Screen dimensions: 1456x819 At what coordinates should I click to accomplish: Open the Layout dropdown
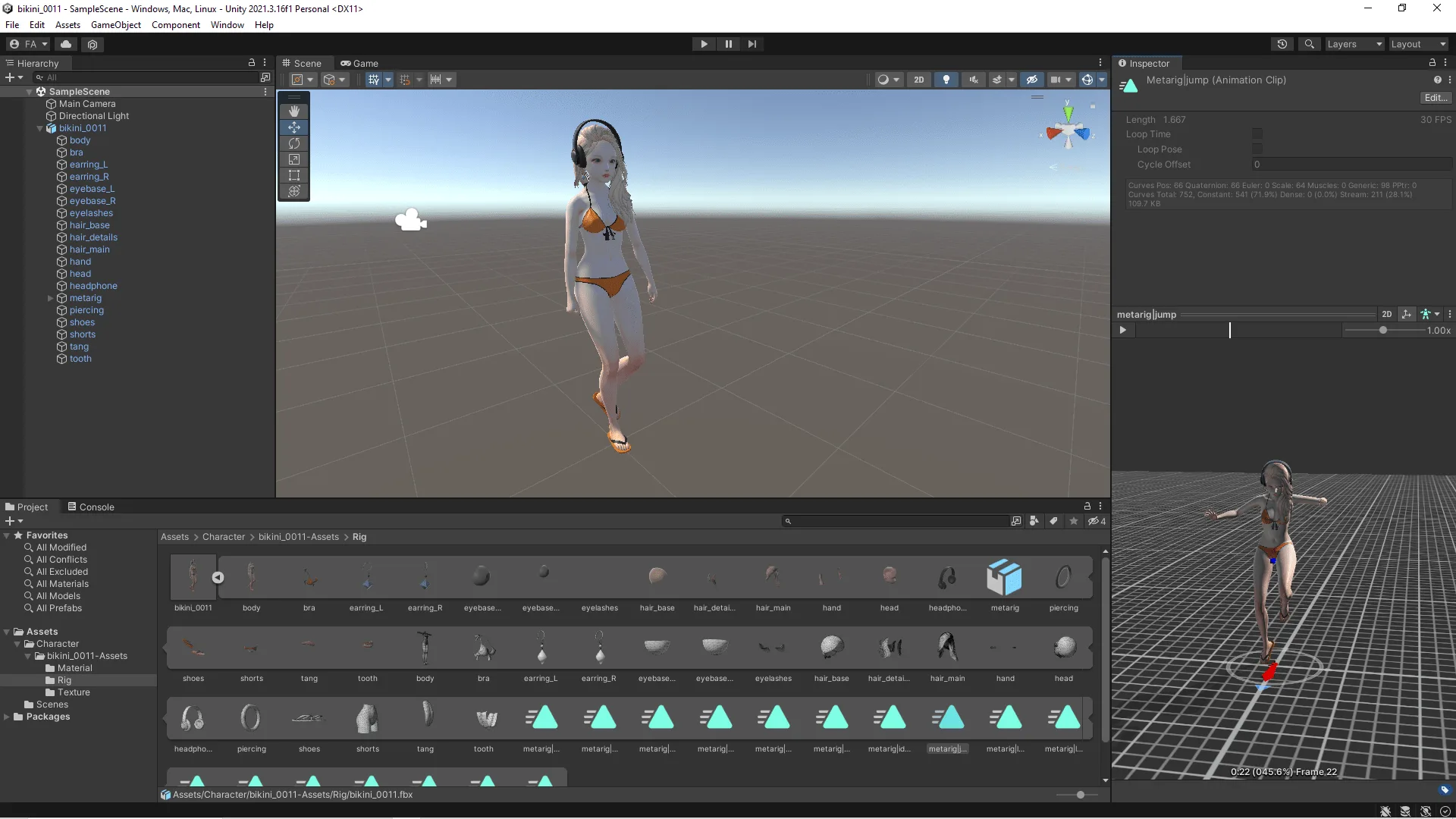pyautogui.click(x=1417, y=43)
